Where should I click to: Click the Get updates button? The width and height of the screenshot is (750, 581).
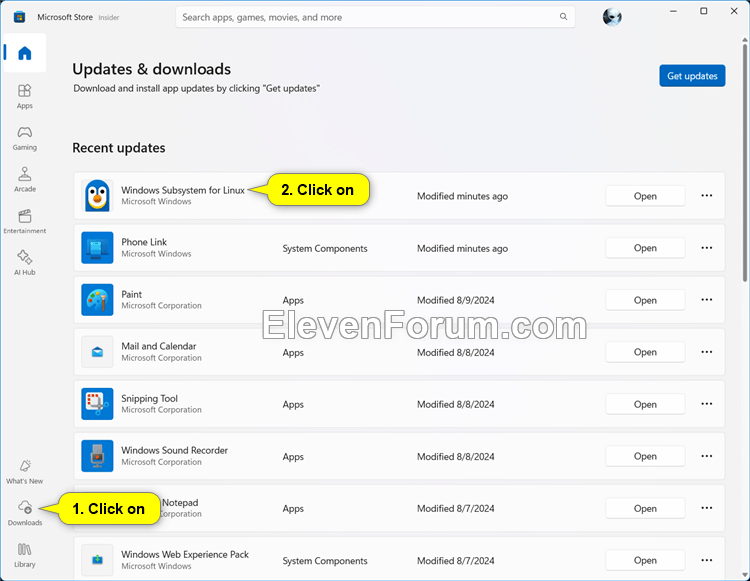(692, 76)
